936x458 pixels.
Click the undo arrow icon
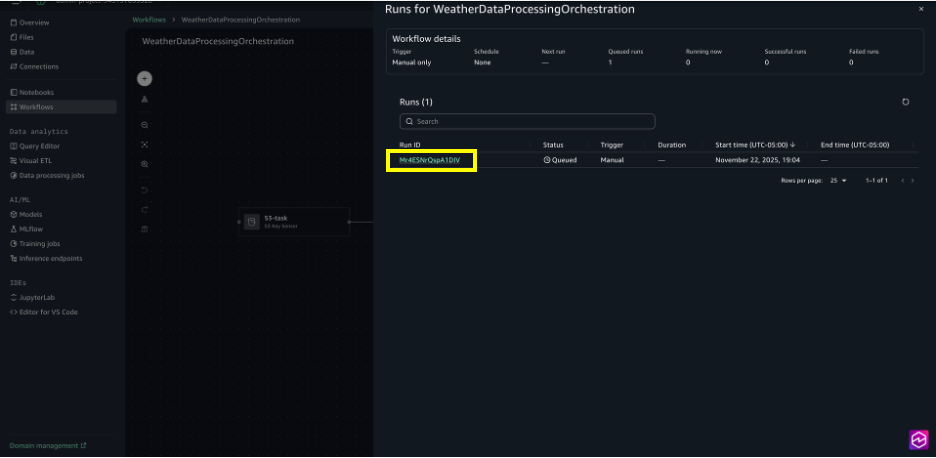pyautogui.click(x=145, y=190)
